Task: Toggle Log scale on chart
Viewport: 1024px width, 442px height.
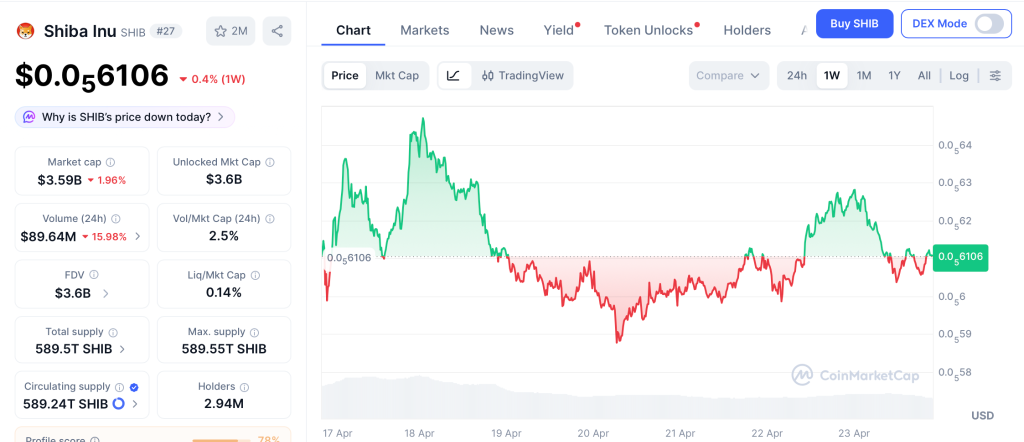Action: click(959, 75)
